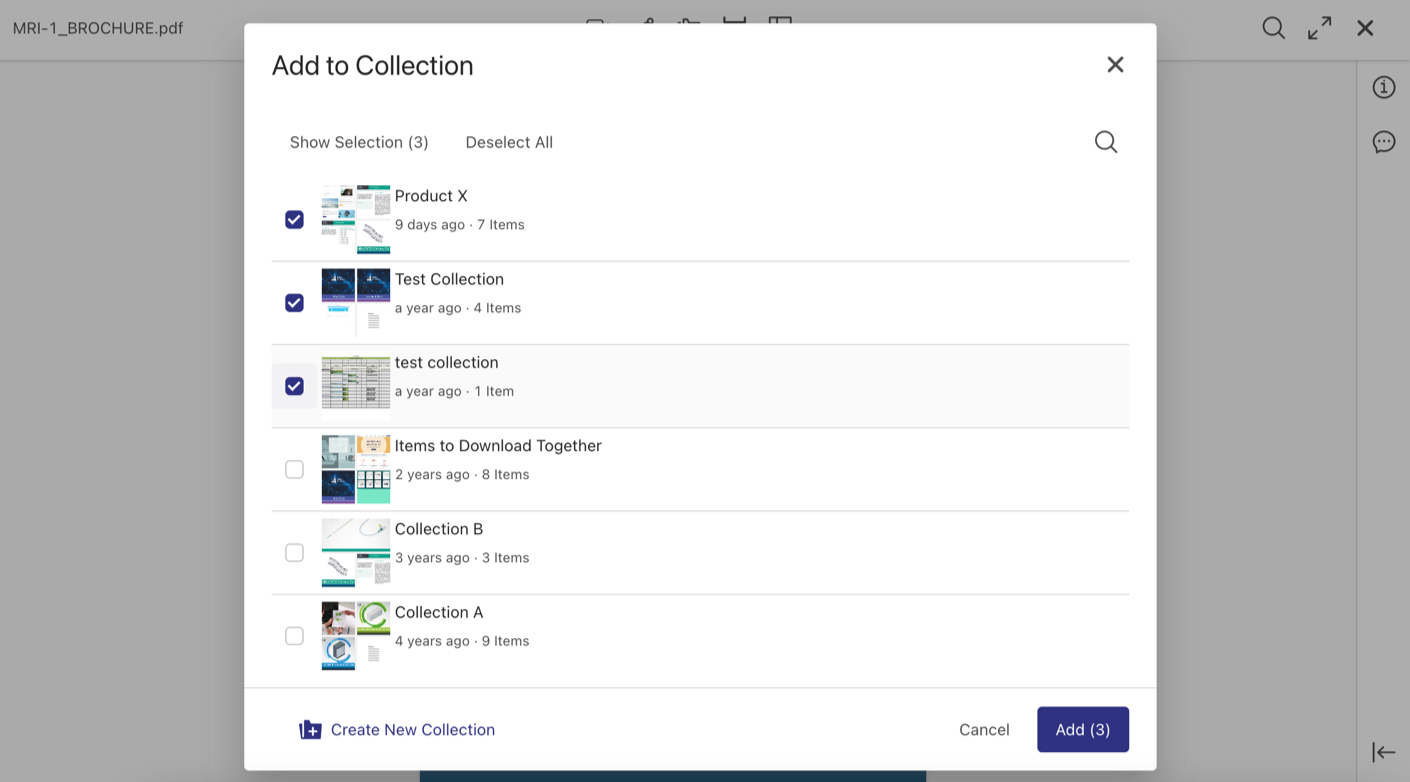The width and height of the screenshot is (1410, 782).
Task: Click the Add (3) button
Action: click(1082, 729)
